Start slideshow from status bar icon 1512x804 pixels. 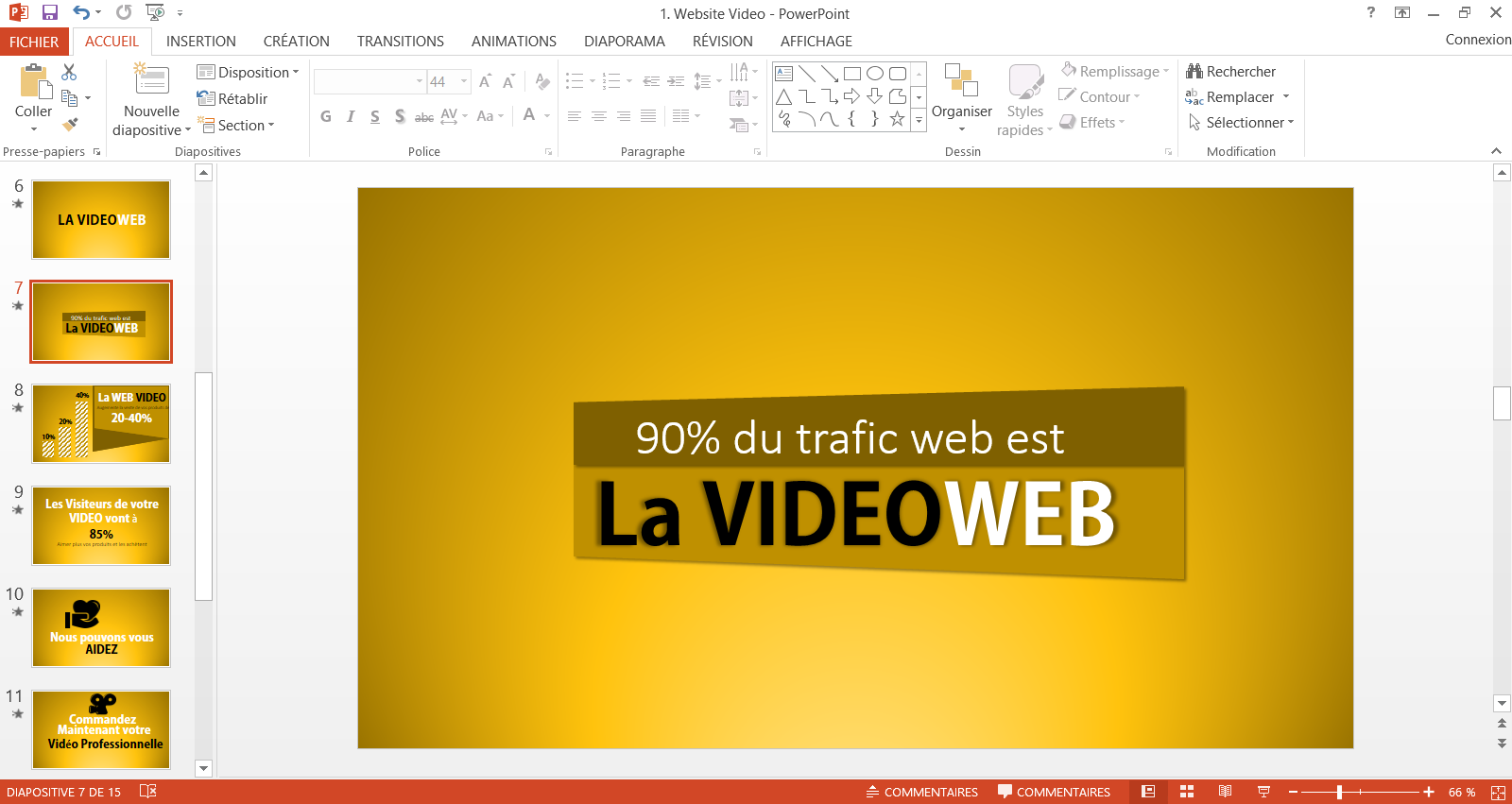point(1263,792)
